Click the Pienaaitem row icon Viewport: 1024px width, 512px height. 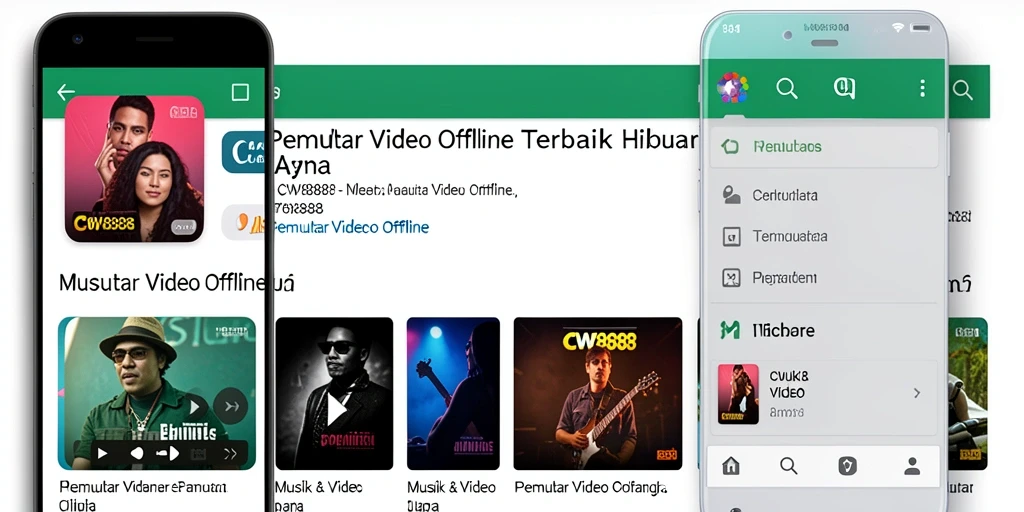731,278
